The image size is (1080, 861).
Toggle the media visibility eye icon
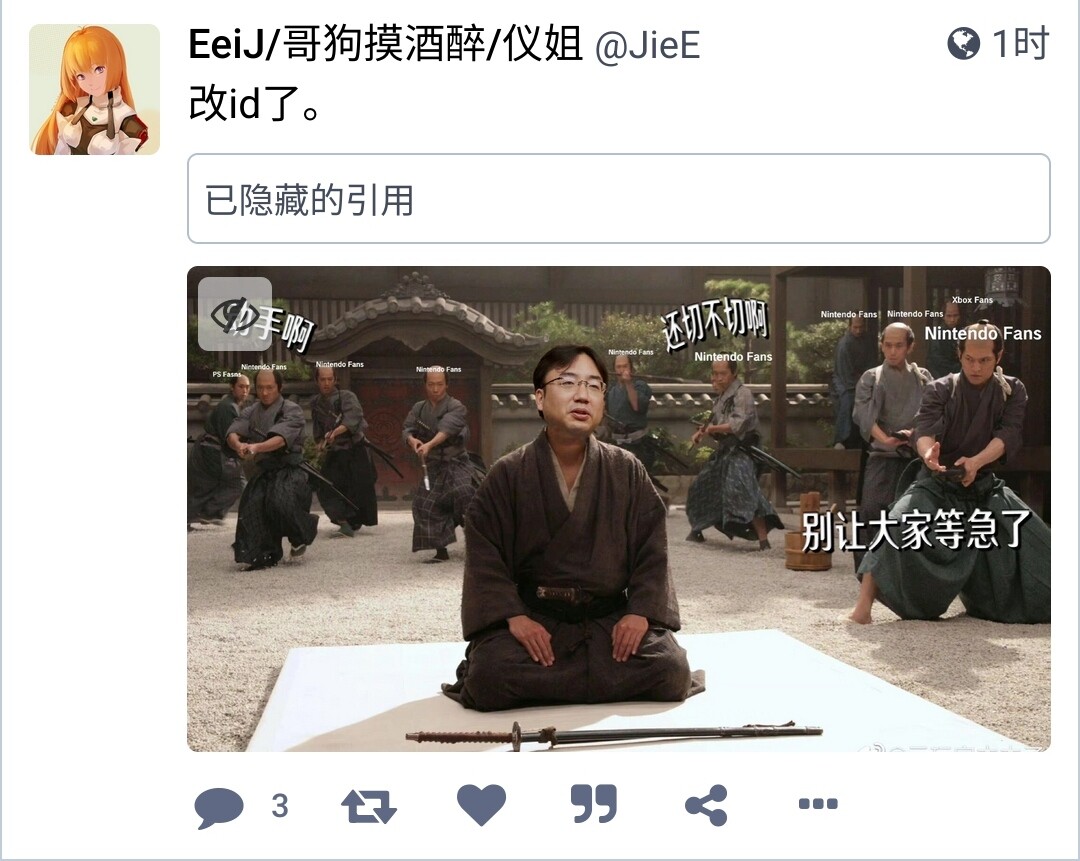pyautogui.click(x=235, y=314)
